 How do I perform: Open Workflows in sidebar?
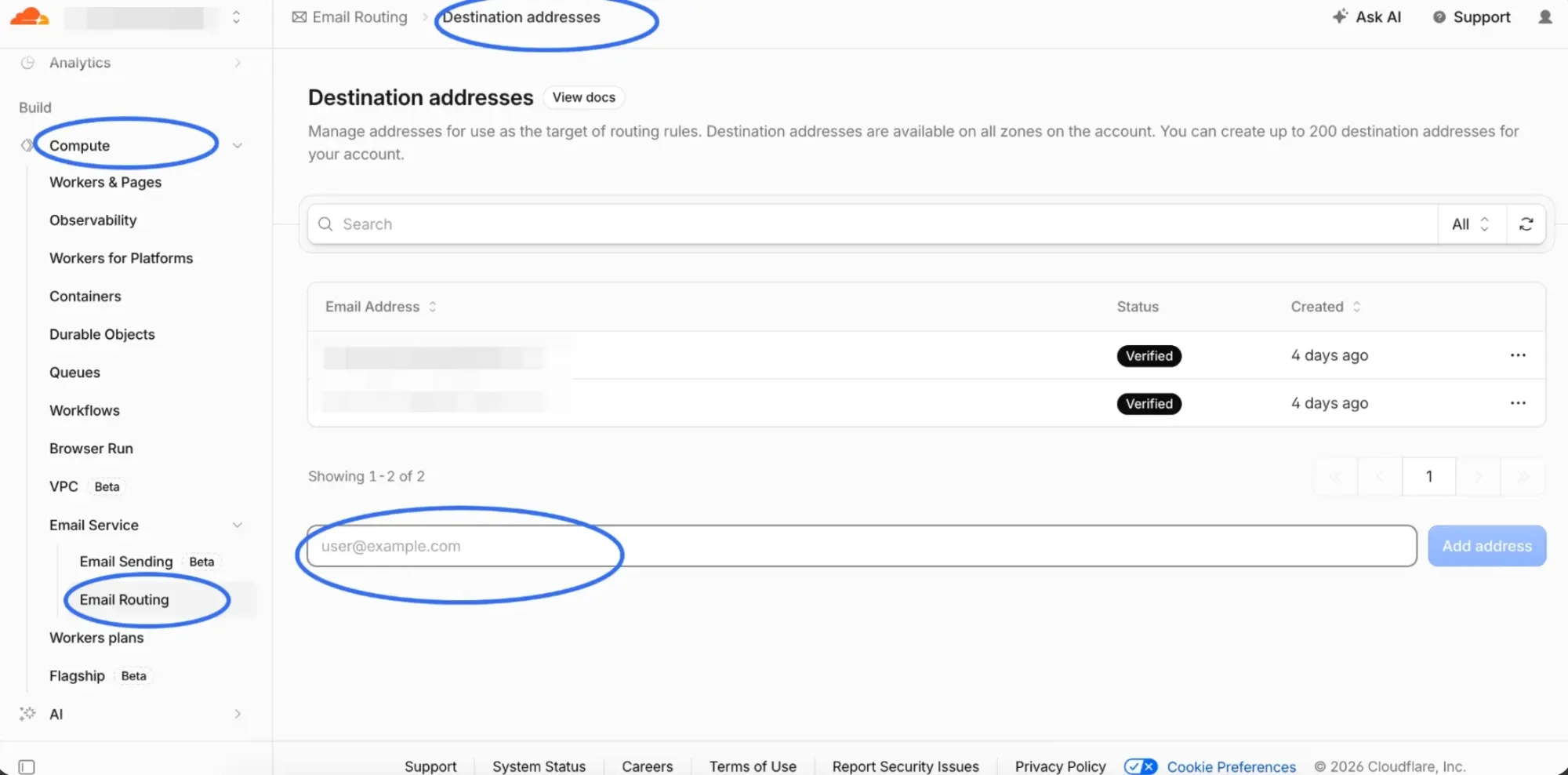[x=84, y=410]
